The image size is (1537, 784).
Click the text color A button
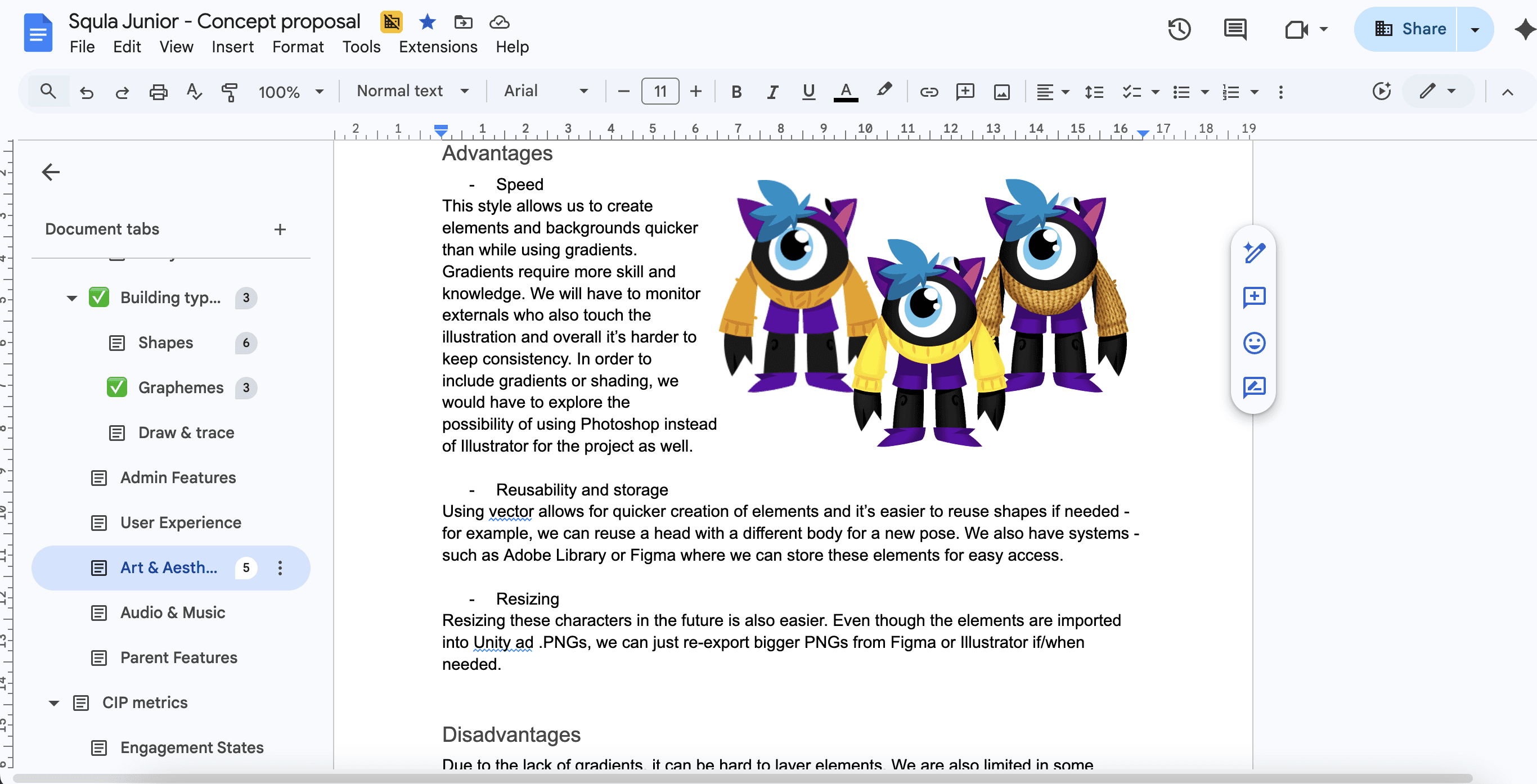pos(845,92)
